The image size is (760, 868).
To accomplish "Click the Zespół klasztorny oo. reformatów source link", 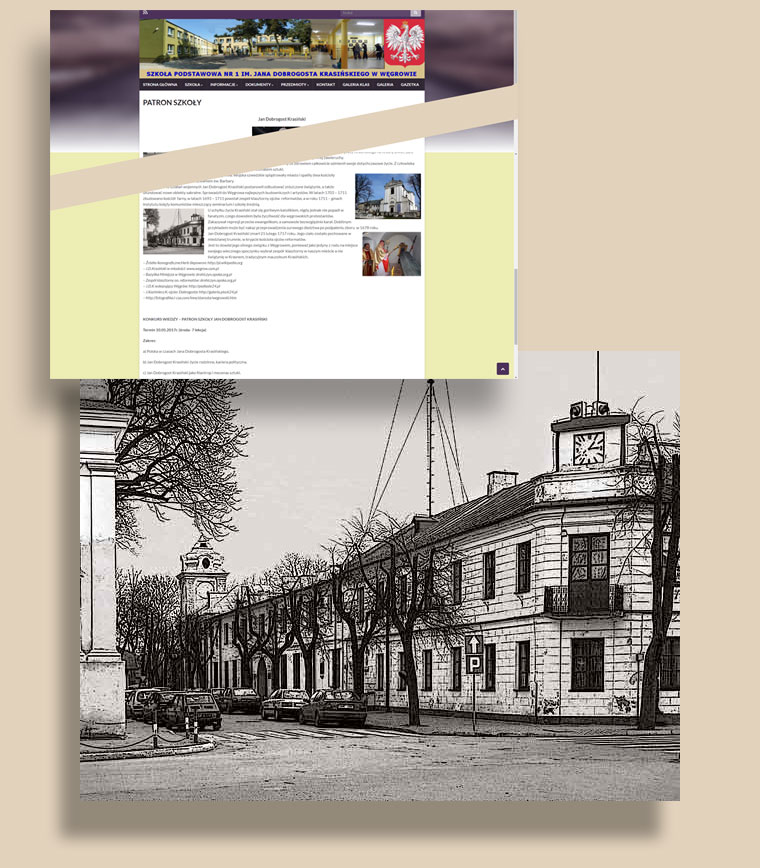I will click(x=190, y=281).
